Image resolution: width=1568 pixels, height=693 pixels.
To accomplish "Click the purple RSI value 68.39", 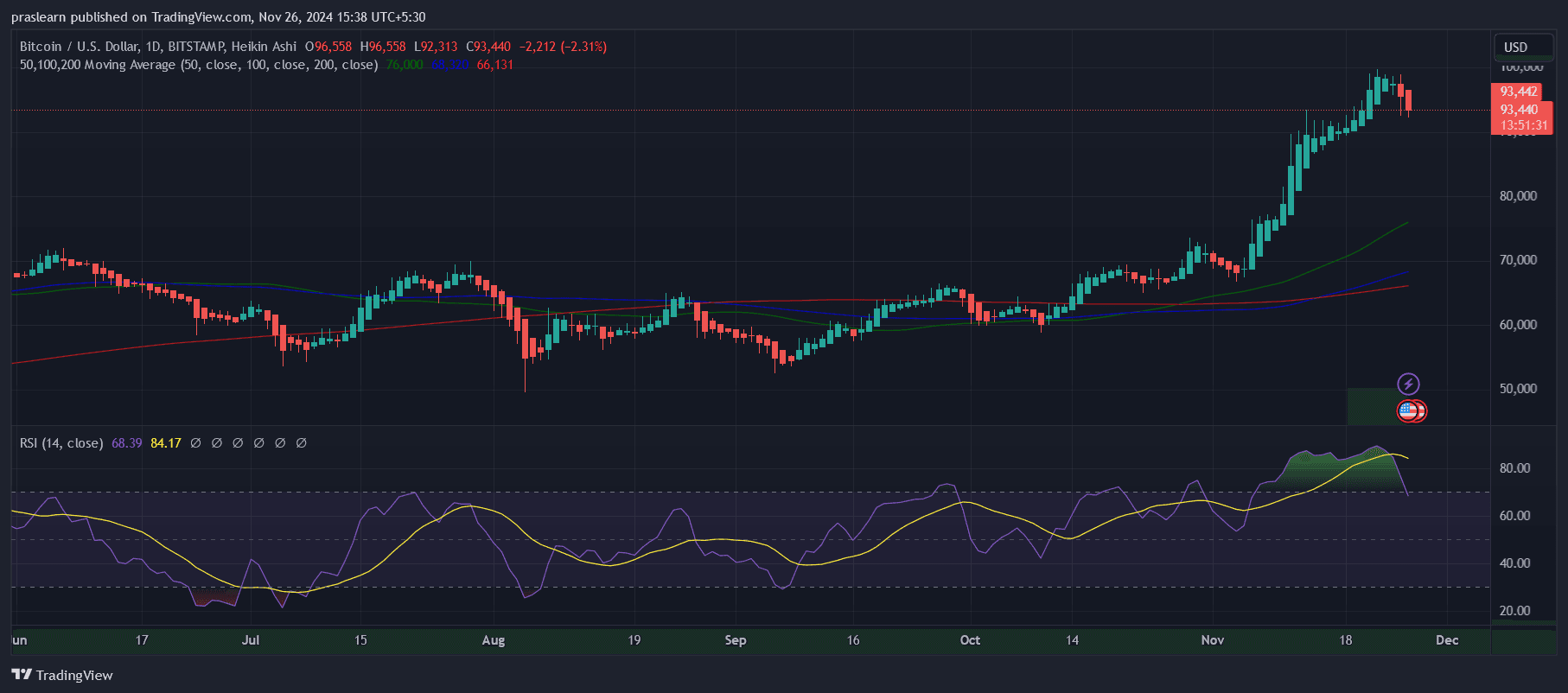I will coord(126,443).
